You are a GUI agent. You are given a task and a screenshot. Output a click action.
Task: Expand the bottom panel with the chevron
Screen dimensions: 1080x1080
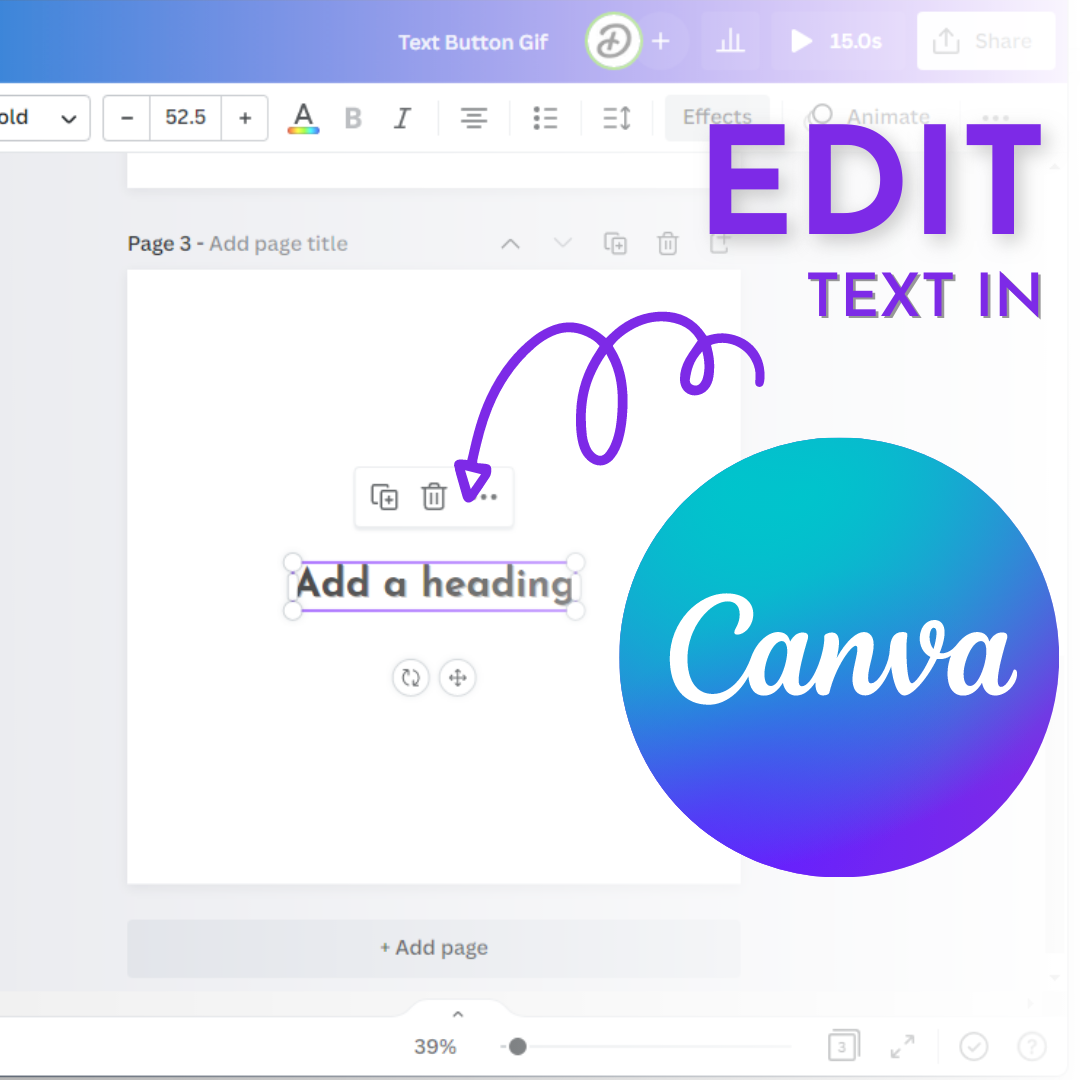[x=457, y=1013]
